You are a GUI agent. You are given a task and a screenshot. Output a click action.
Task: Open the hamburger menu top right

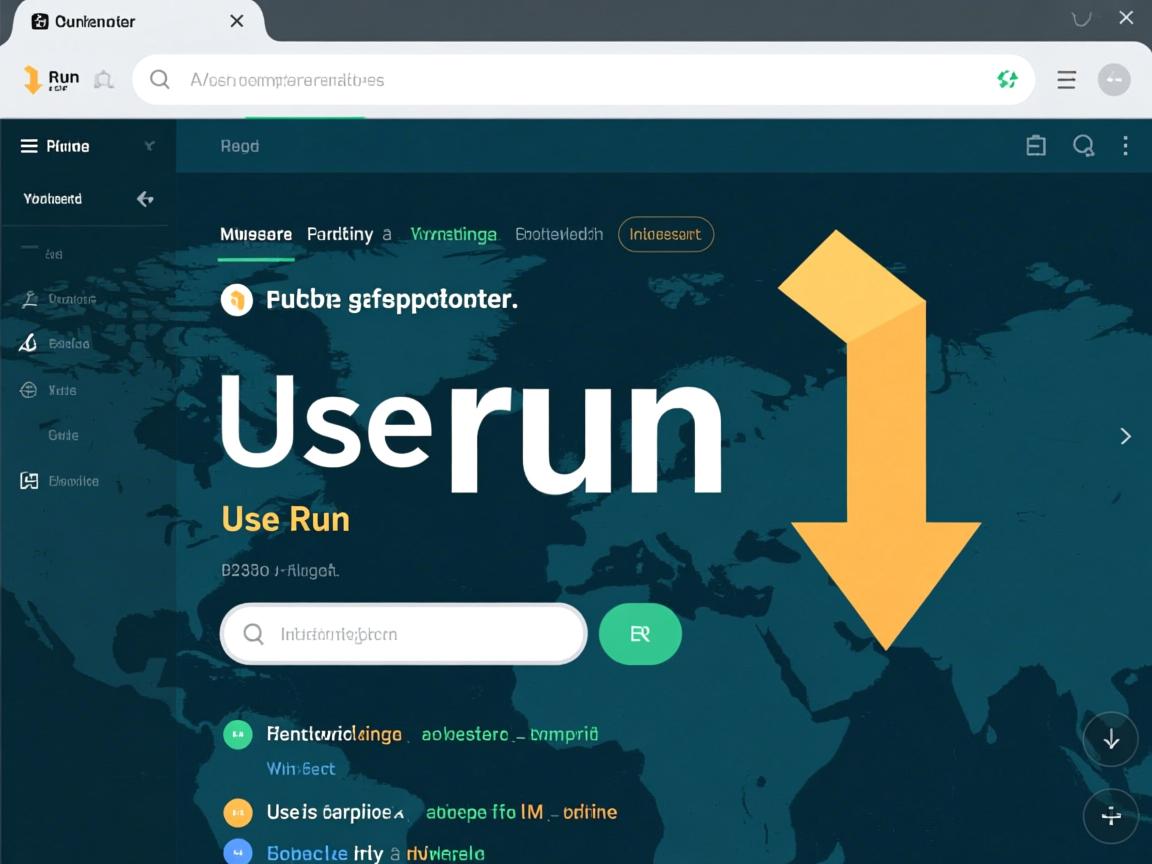[x=1066, y=79]
